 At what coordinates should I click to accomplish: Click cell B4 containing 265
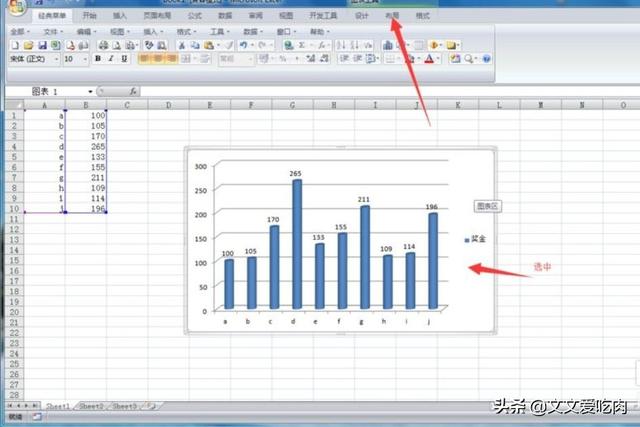click(86, 147)
